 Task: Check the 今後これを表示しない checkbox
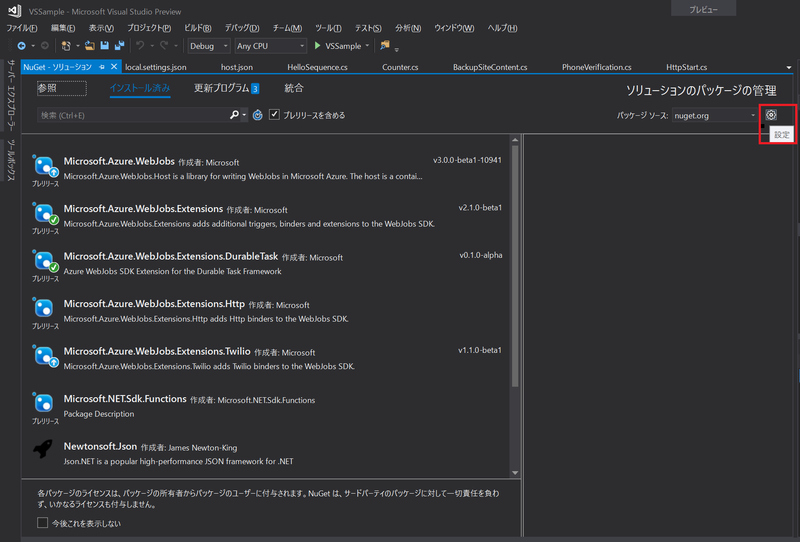coord(42,523)
